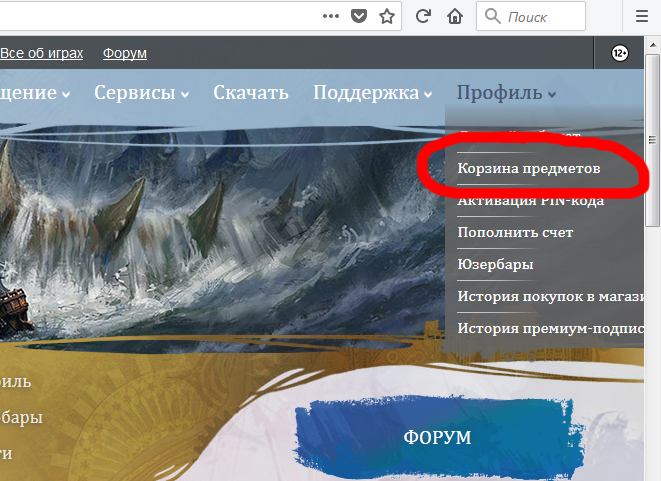Select Активация PIN-кода menu entry
This screenshot has height=481, width=661.
531,201
